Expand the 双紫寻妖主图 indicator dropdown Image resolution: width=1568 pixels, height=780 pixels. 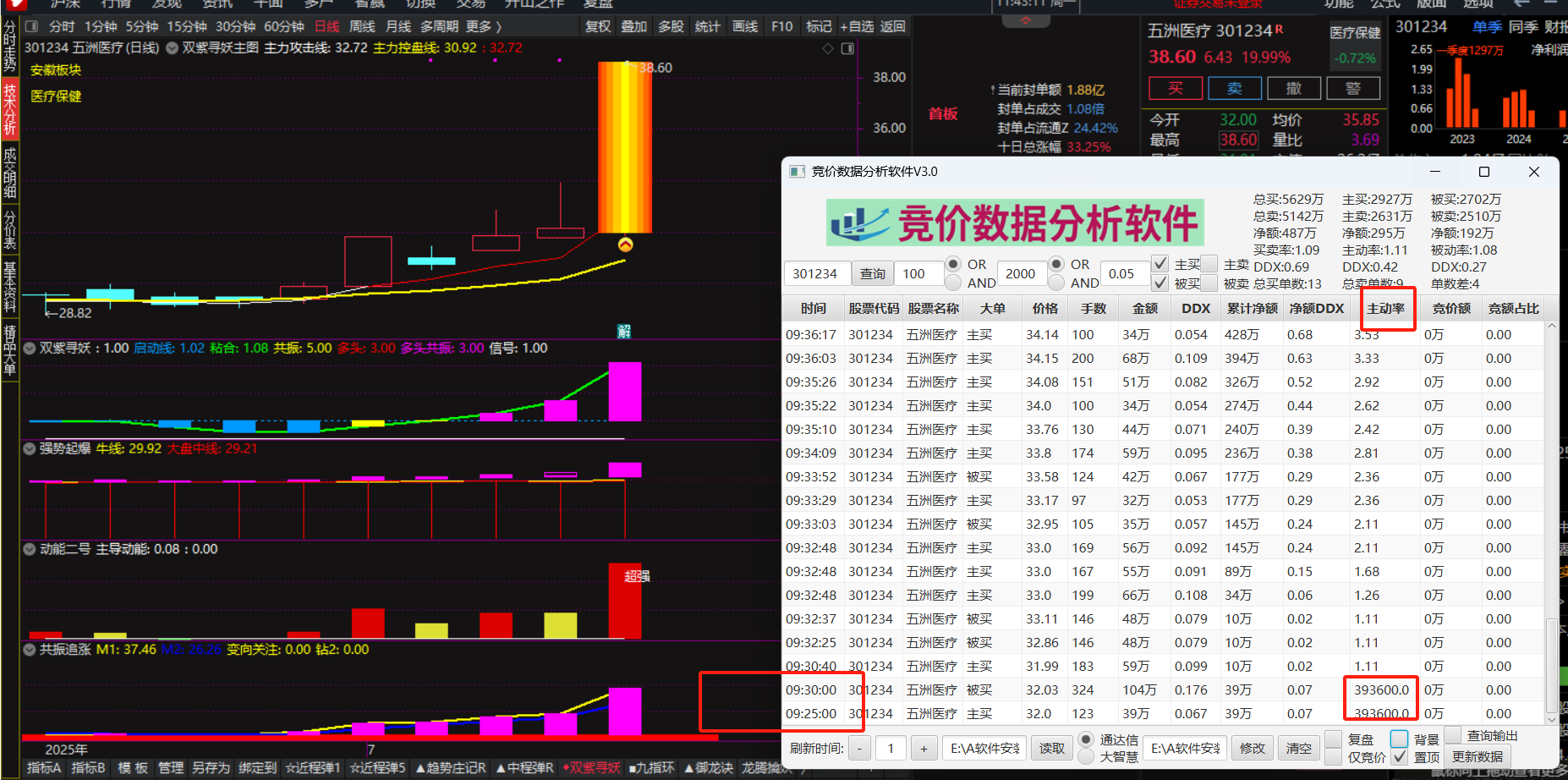(x=173, y=48)
